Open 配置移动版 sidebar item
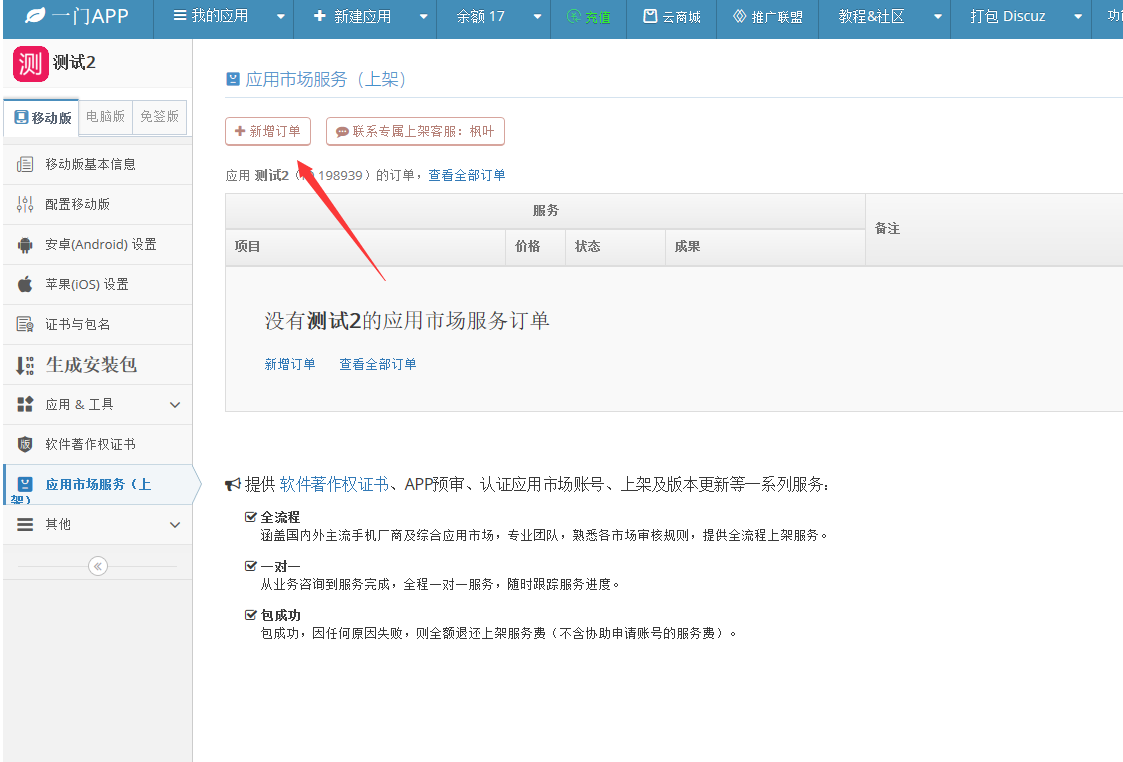Image resolution: width=1123 pixels, height=762 pixels. click(97, 204)
